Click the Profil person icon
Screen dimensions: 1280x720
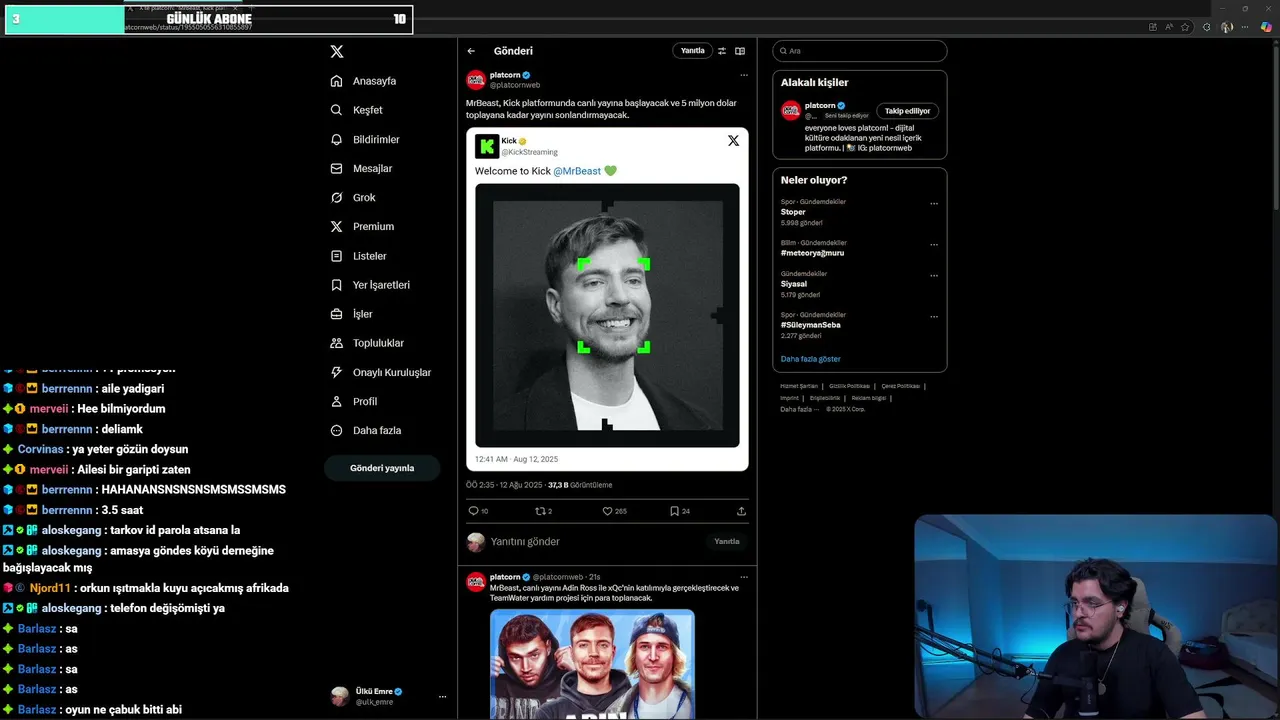click(x=337, y=401)
